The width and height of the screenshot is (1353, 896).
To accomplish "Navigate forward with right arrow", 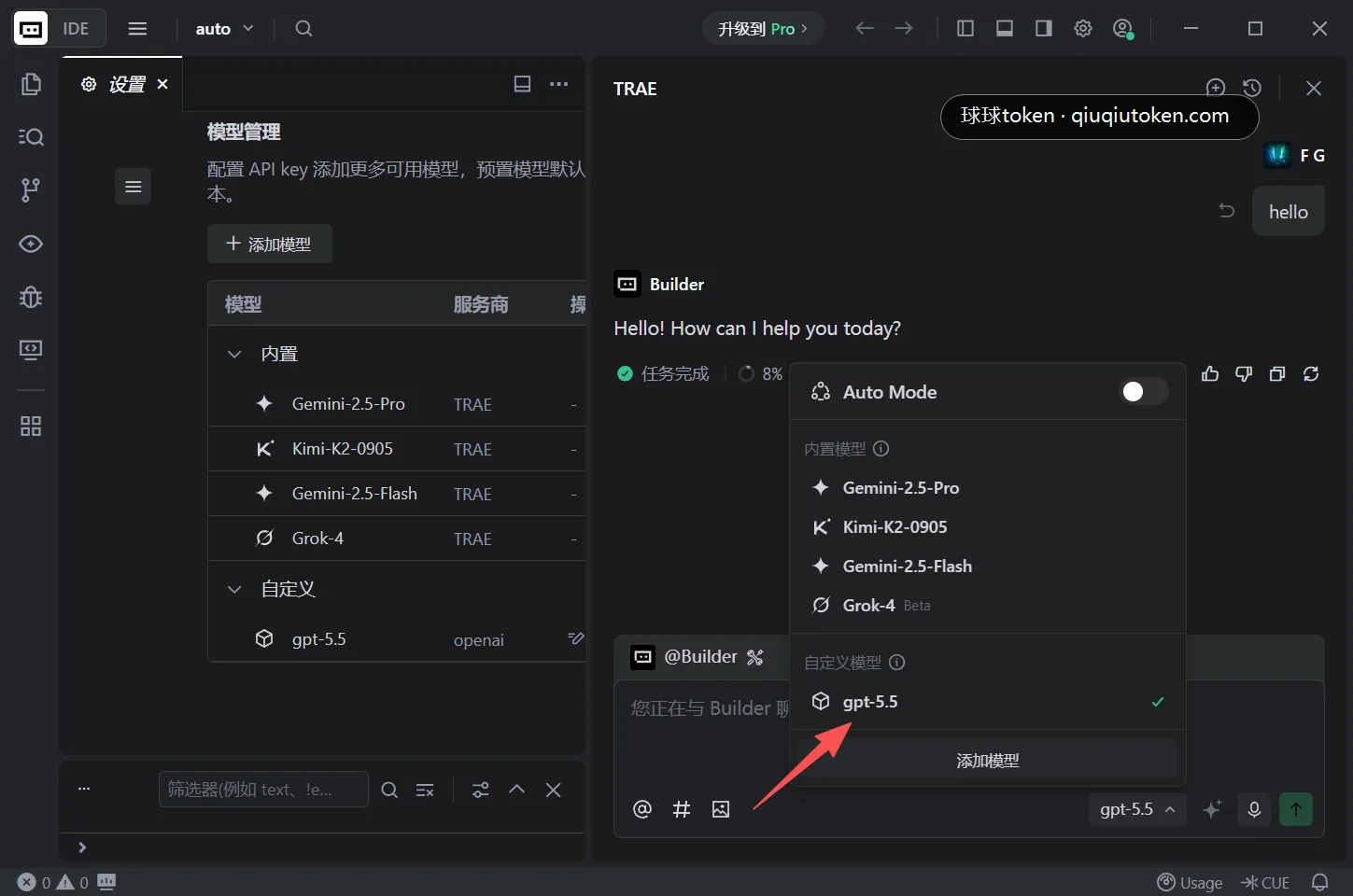I will click(x=904, y=29).
